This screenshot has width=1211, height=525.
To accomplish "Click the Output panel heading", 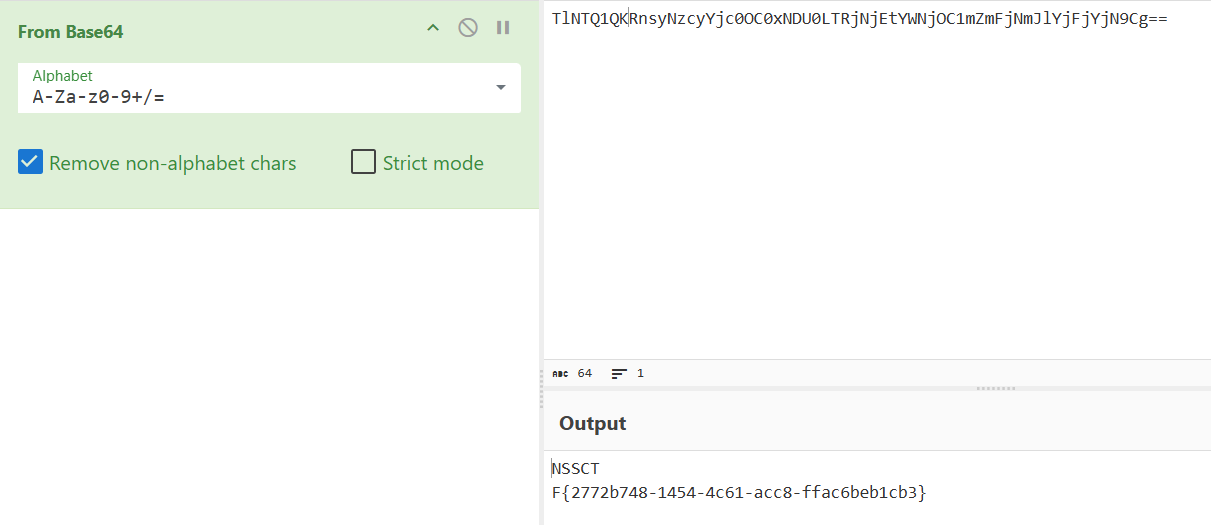I will coord(592,423).
